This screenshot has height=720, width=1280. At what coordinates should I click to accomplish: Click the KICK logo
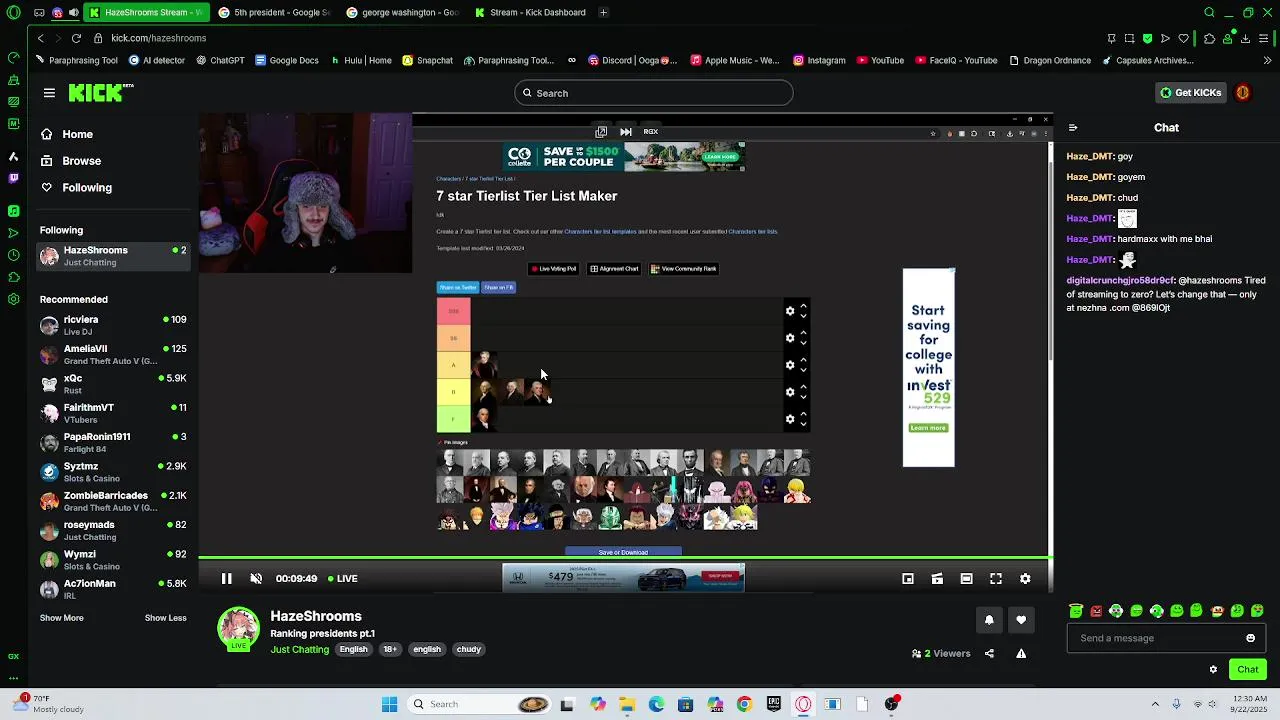tap(101, 92)
